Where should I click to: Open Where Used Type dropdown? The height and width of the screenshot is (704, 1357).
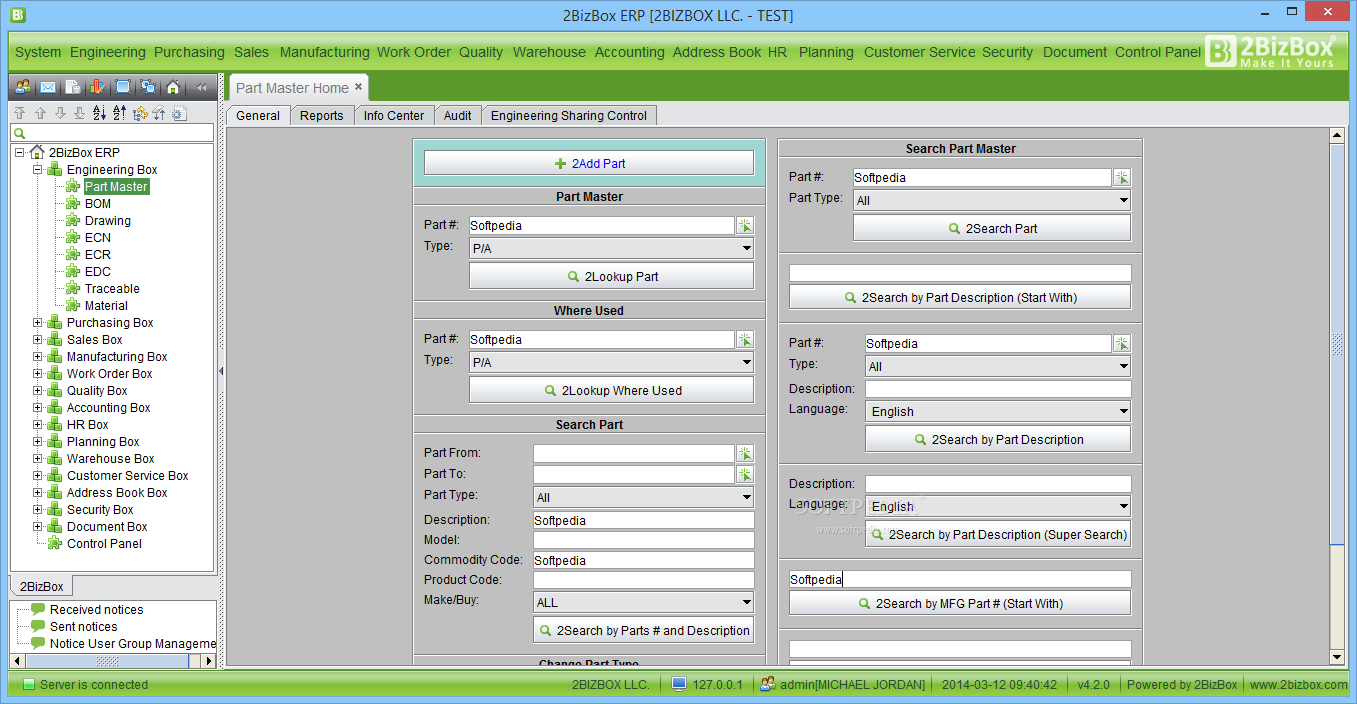[x=611, y=362]
